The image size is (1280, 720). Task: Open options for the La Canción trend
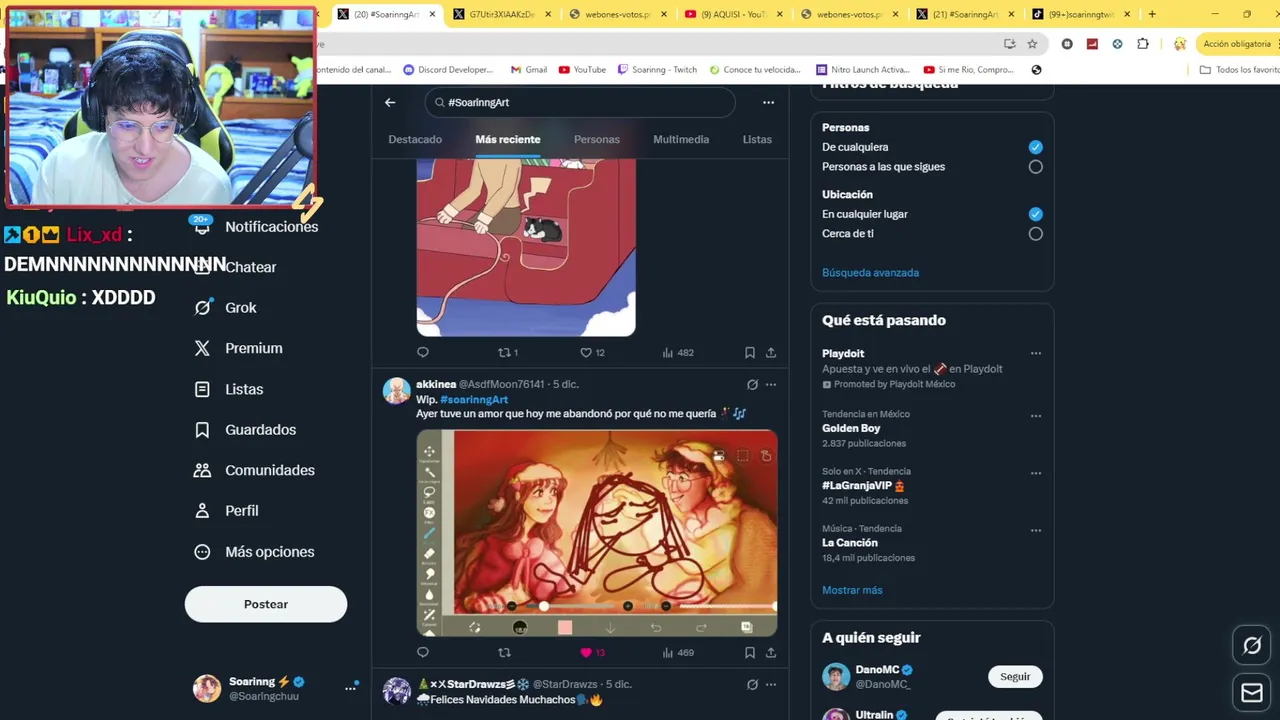[1036, 530]
